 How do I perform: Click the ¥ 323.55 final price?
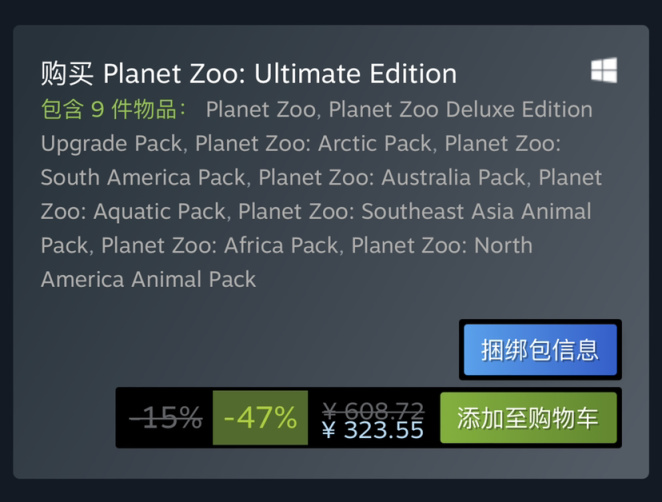pos(373,431)
